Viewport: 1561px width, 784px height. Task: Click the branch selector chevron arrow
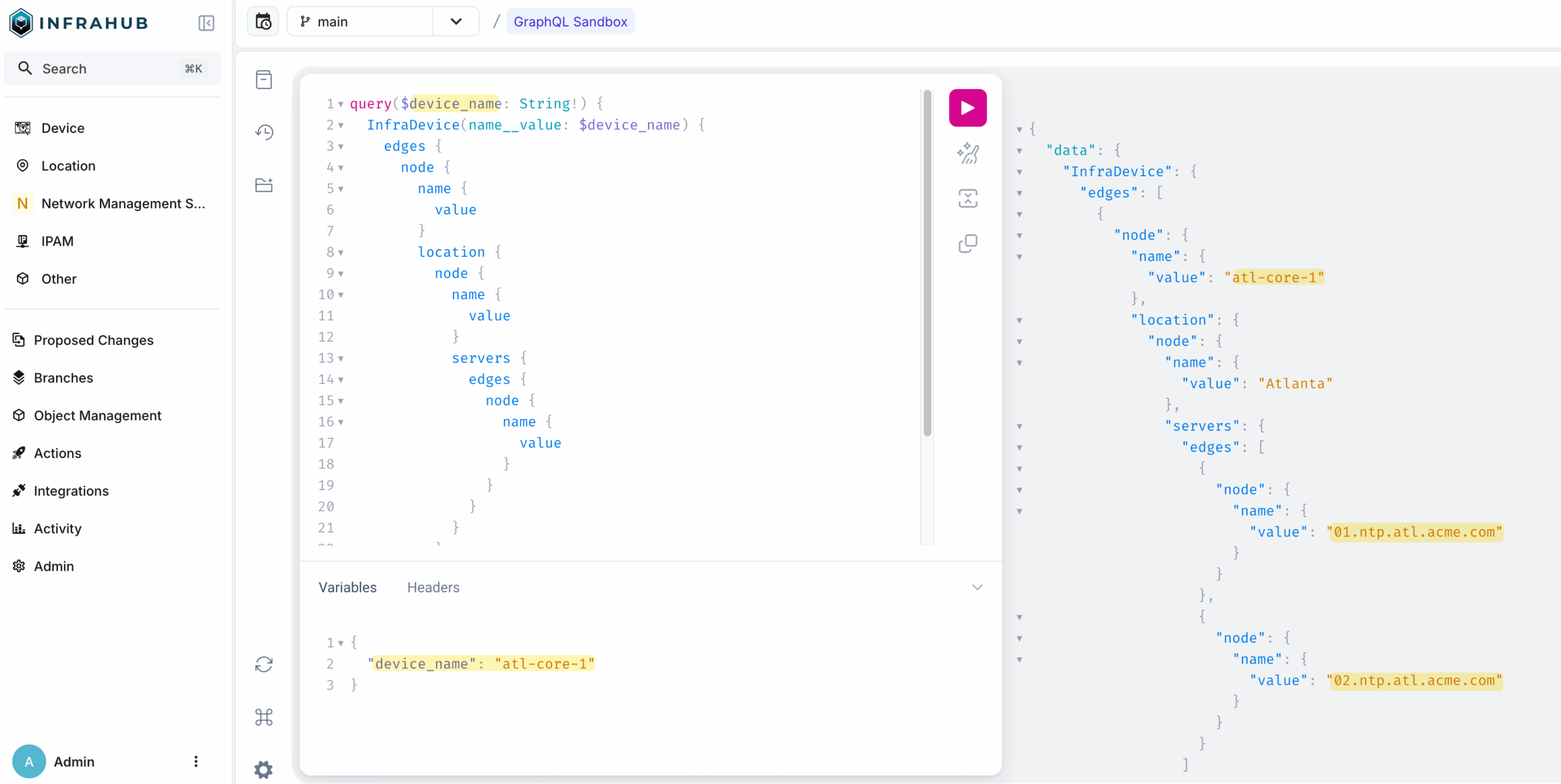point(456,22)
